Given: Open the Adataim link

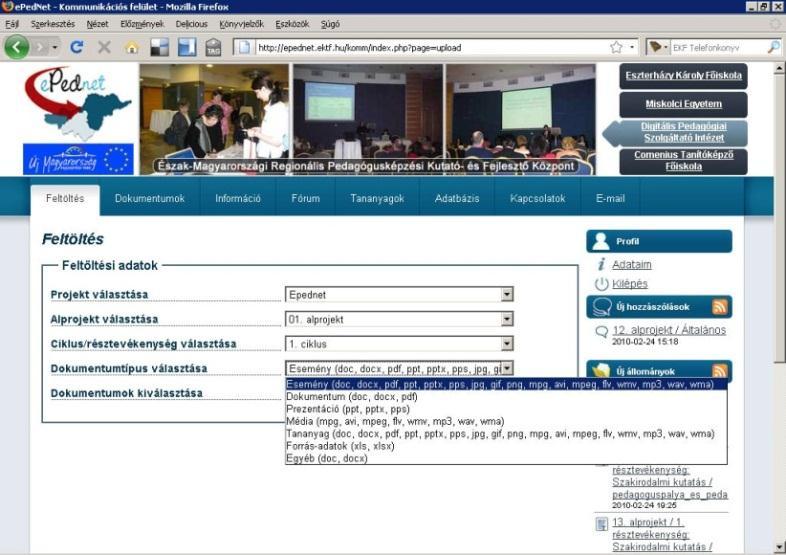Looking at the screenshot, I should pyautogui.click(x=632, y=264).
